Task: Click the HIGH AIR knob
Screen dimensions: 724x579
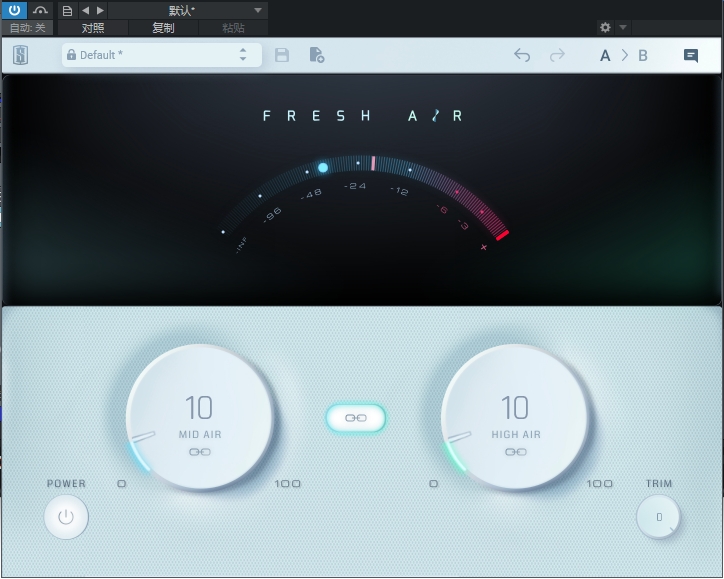Action: click(514, 417)
